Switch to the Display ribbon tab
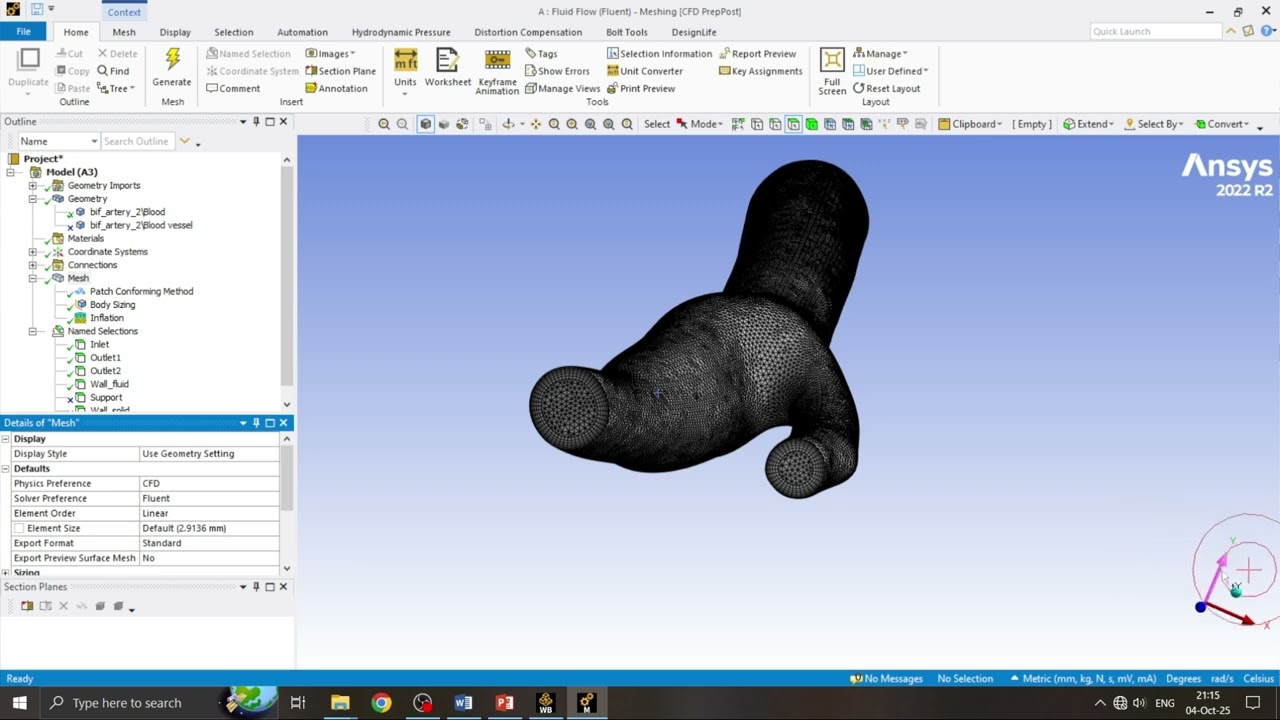1280x720 pixels. [x=175, y=32]
